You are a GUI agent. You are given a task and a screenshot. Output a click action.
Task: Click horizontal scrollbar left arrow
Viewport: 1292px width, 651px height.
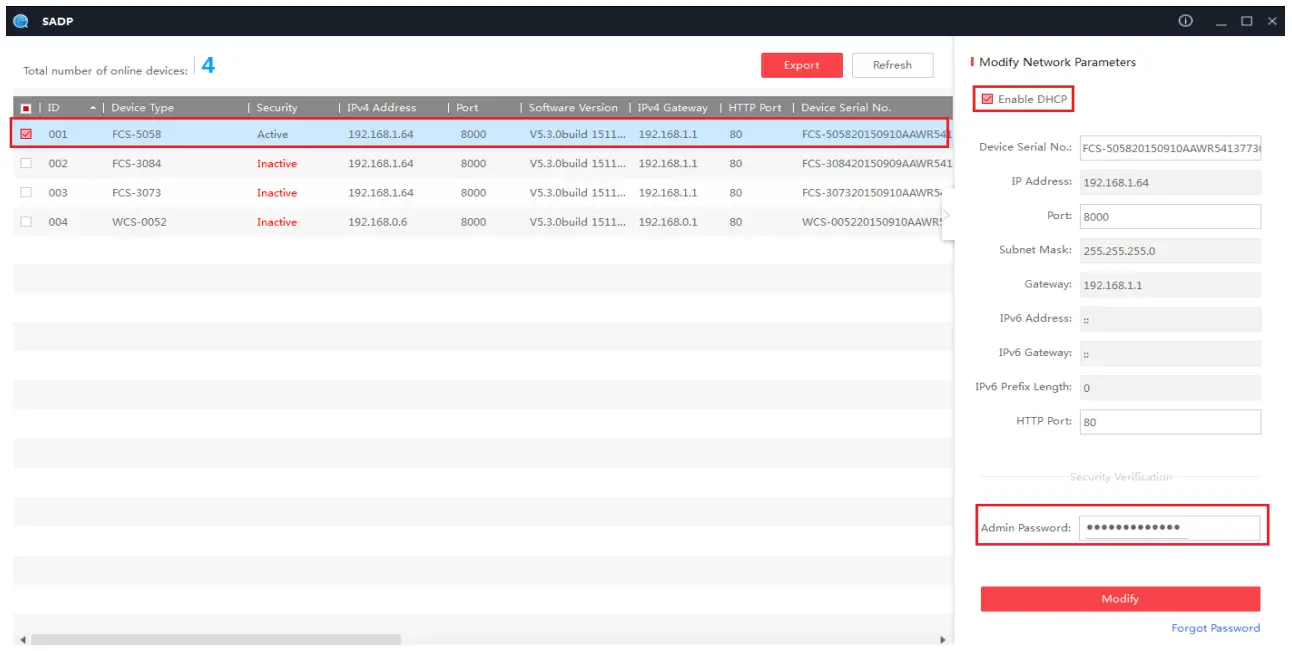click(21, 639)
